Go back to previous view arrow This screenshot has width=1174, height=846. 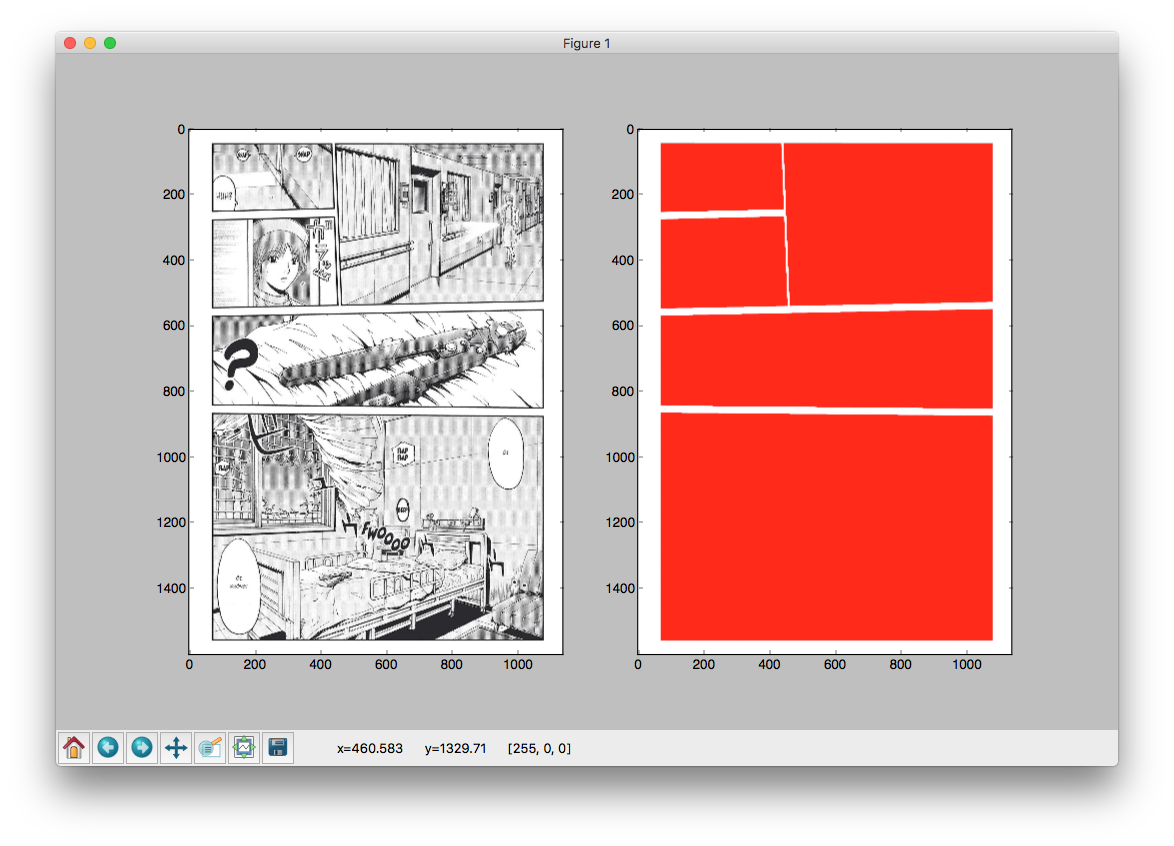(108, 747)
